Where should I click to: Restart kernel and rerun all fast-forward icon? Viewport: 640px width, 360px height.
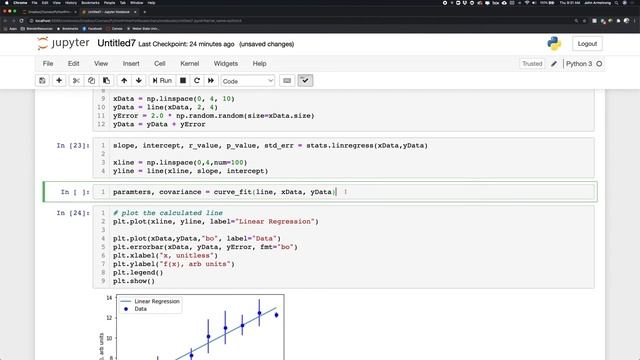pyautogui.click(x=211, y=81)
